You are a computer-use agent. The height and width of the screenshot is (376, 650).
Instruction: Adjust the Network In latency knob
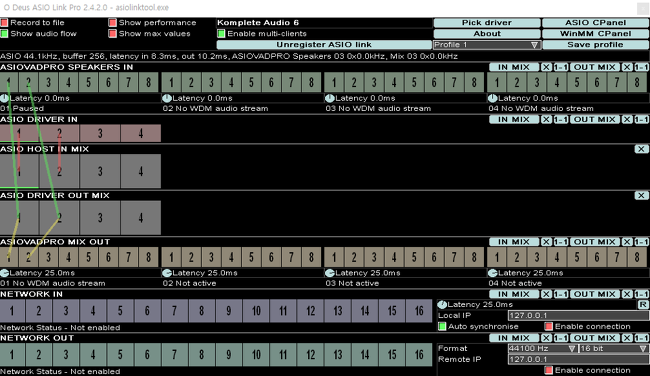[442, 305]
